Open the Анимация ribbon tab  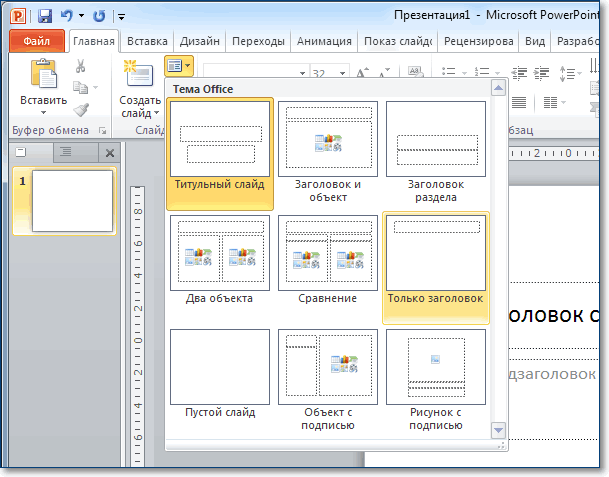324,41
